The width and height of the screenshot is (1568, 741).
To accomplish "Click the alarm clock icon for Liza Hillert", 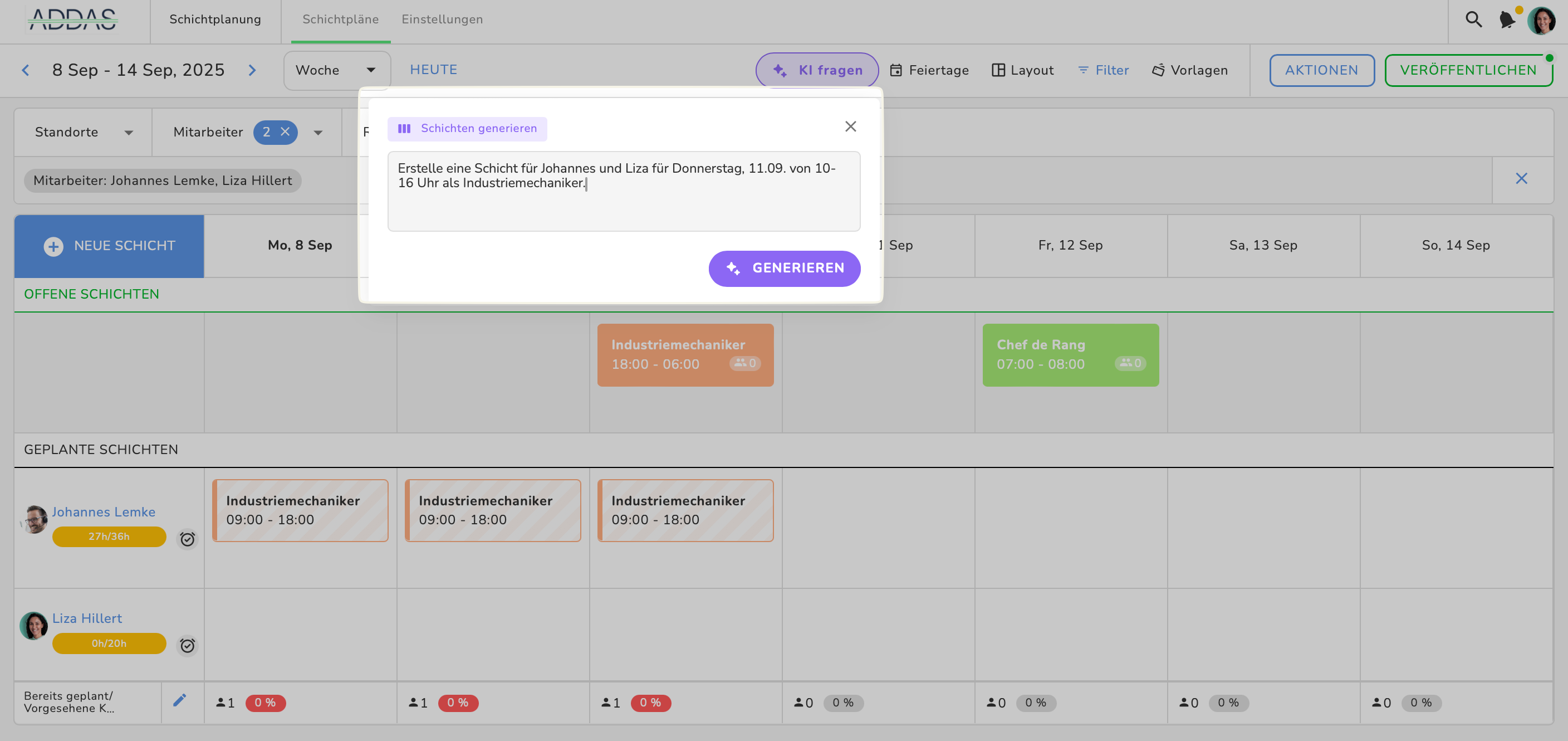I will pyautogui.click(x=188, y=645).
